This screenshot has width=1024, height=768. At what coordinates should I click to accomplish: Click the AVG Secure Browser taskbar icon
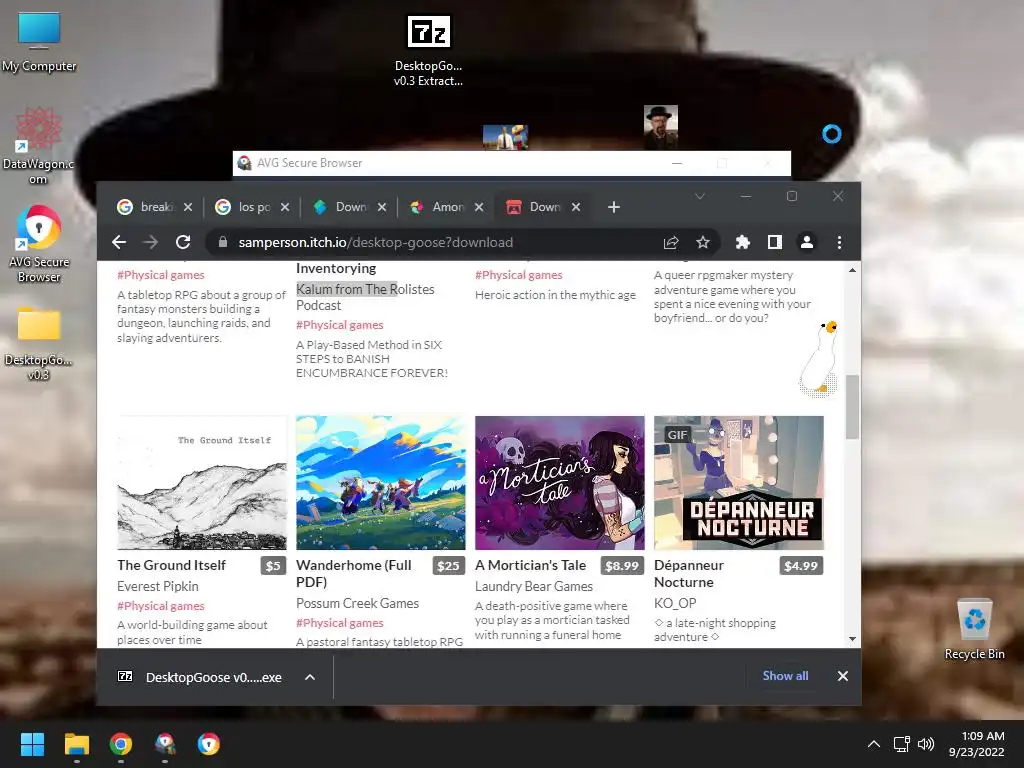208,744
